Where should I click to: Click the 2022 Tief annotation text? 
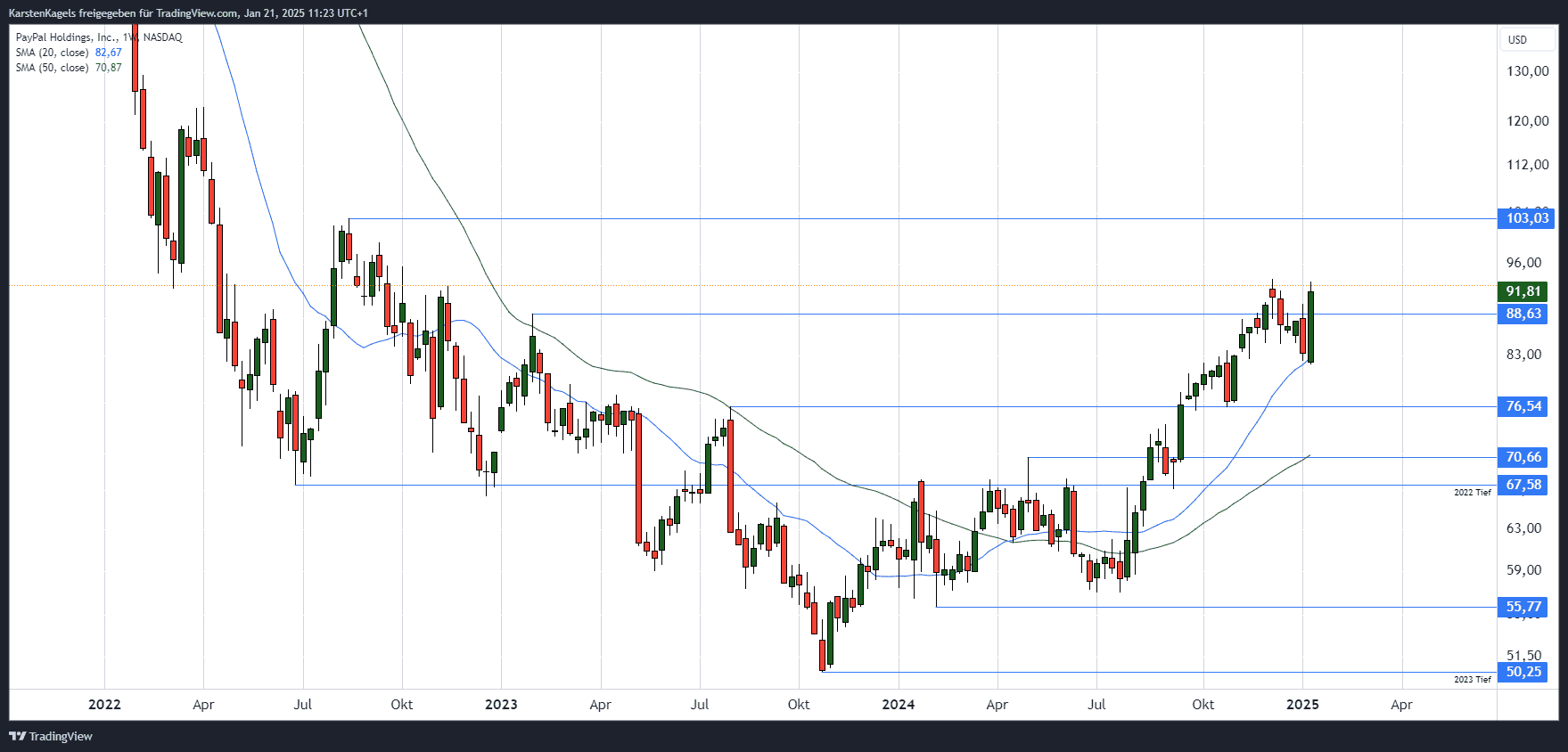tap(1472, 493)
